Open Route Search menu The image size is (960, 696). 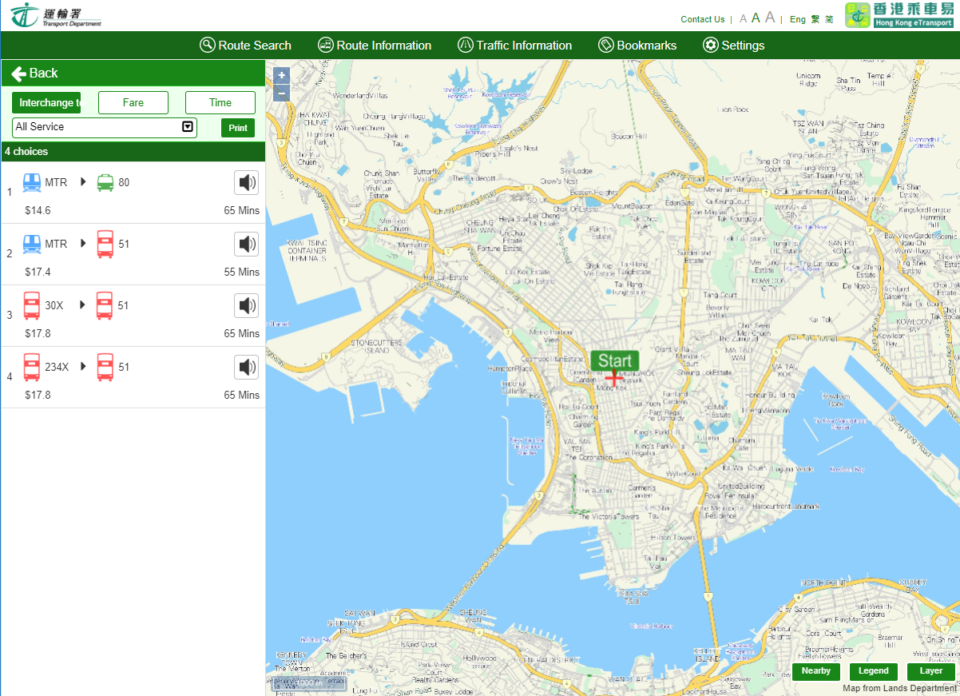245,45
